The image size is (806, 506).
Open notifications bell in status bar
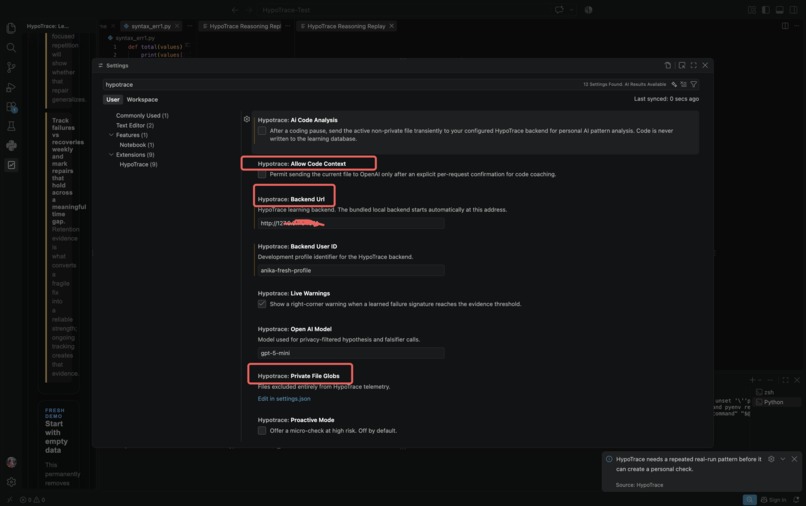796,499
